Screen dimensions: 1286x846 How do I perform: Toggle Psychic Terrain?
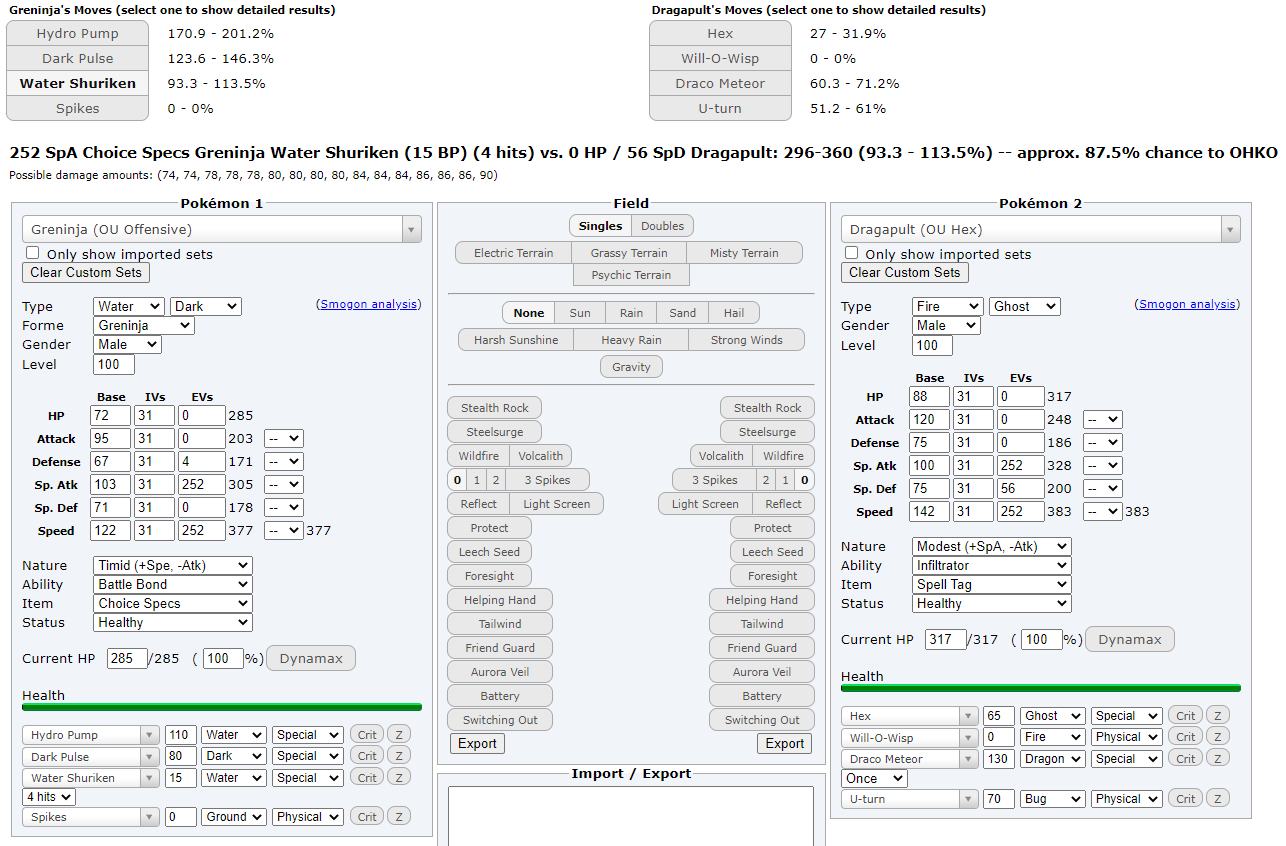631,275
